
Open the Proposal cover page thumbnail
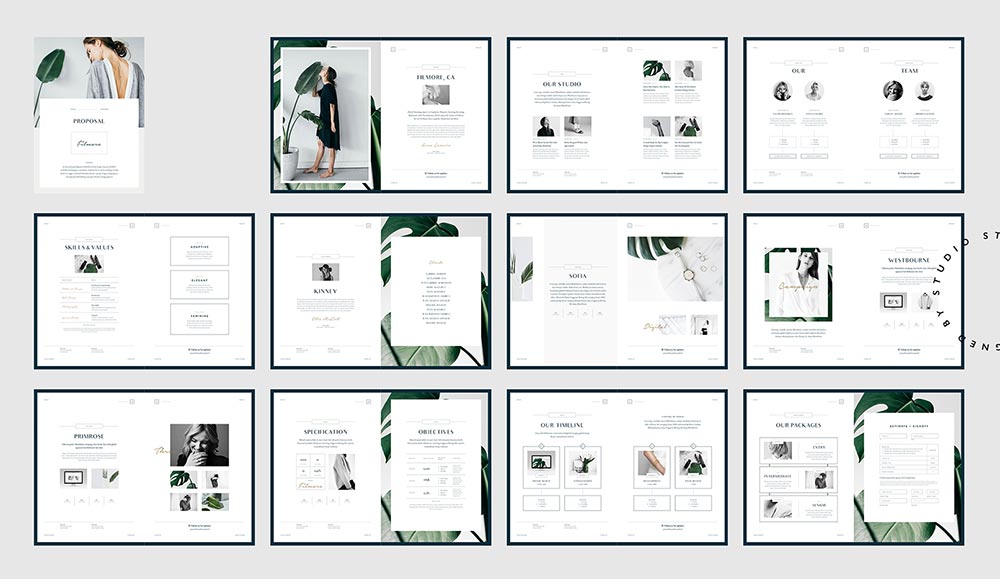click(x=89, y=115)
